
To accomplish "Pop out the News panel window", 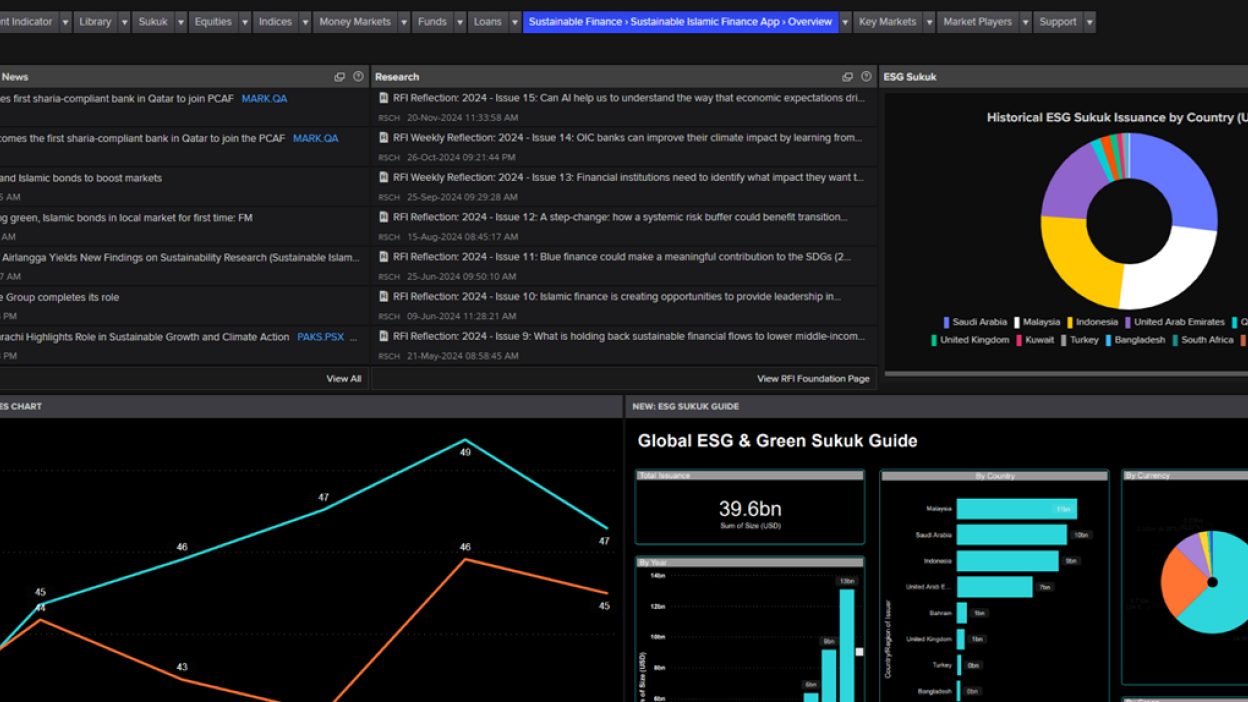I will tap(340, 77).
